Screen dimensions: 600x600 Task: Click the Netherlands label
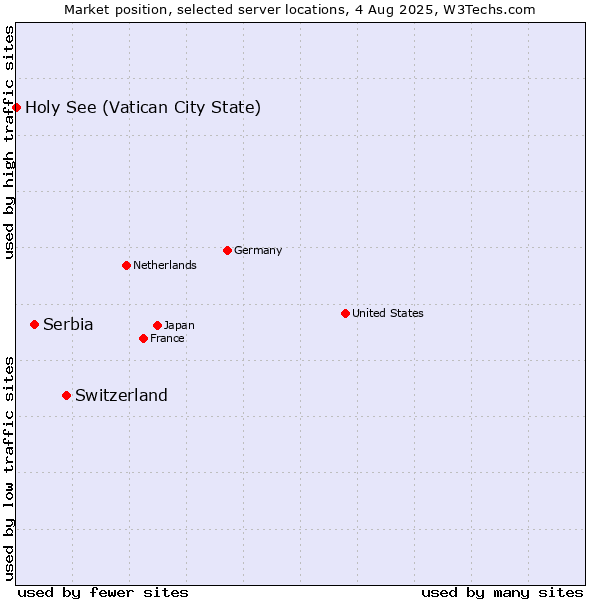tap(165, 265)
